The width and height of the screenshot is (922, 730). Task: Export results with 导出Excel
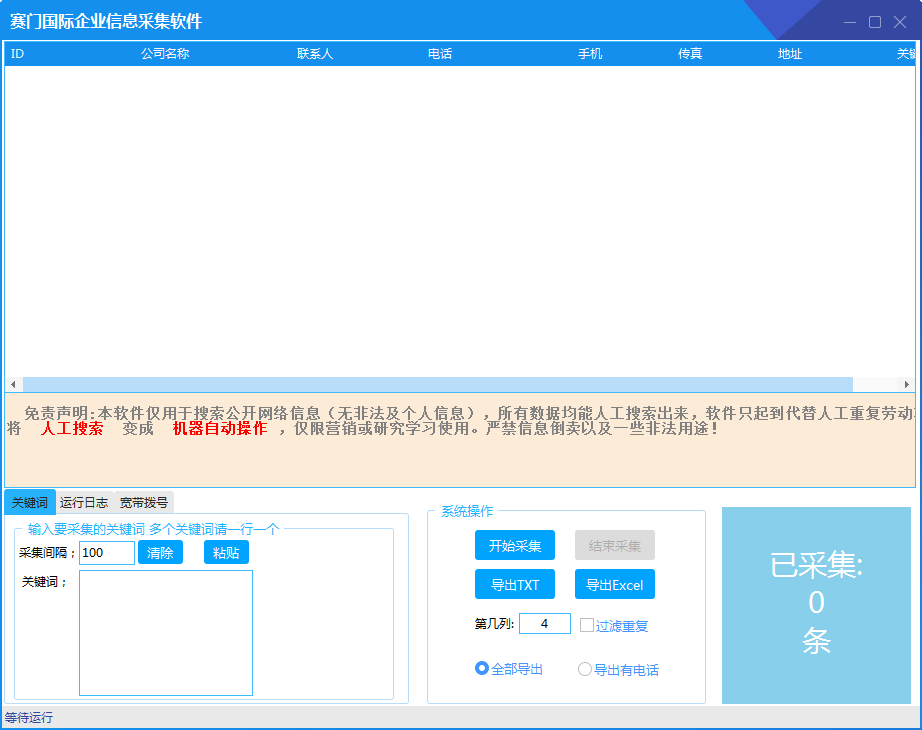coord(614,585)
